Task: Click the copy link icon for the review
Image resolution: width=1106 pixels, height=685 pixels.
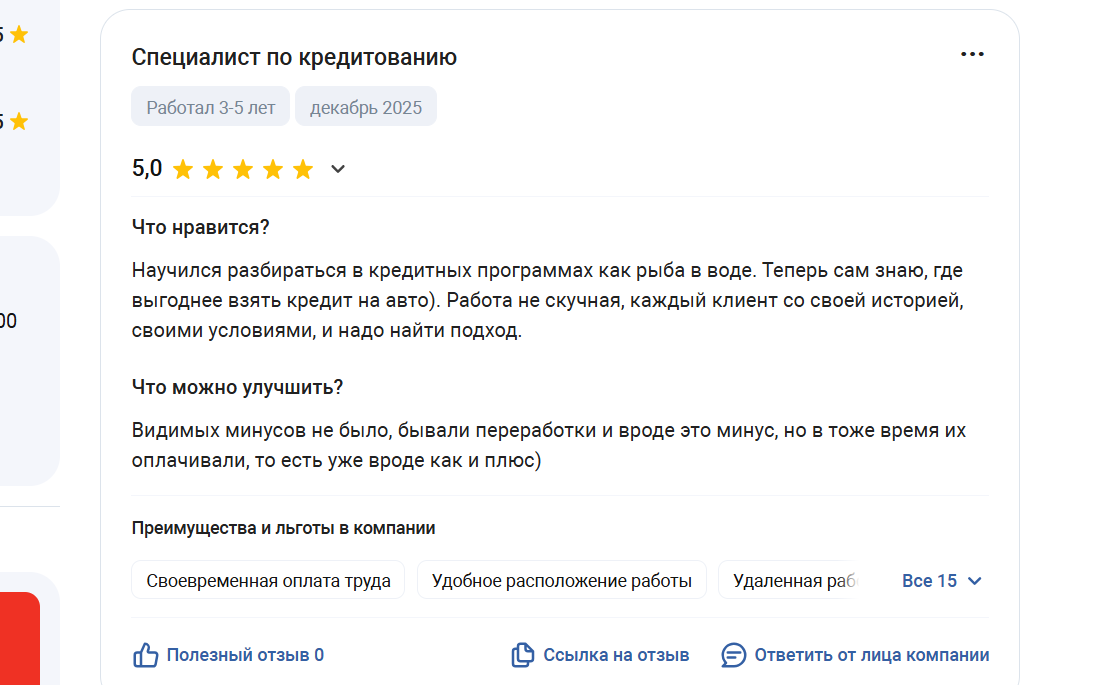Action: [522, 656]
